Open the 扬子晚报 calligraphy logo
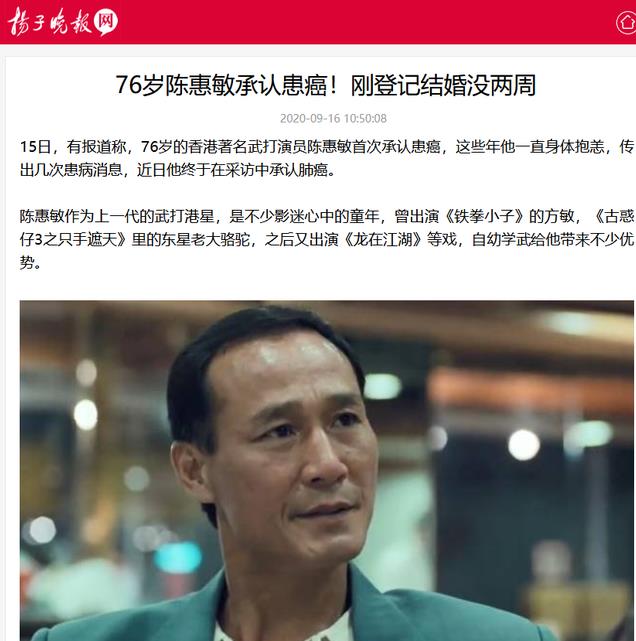Viewport: 636px width, 641px height. coord(49,22)
